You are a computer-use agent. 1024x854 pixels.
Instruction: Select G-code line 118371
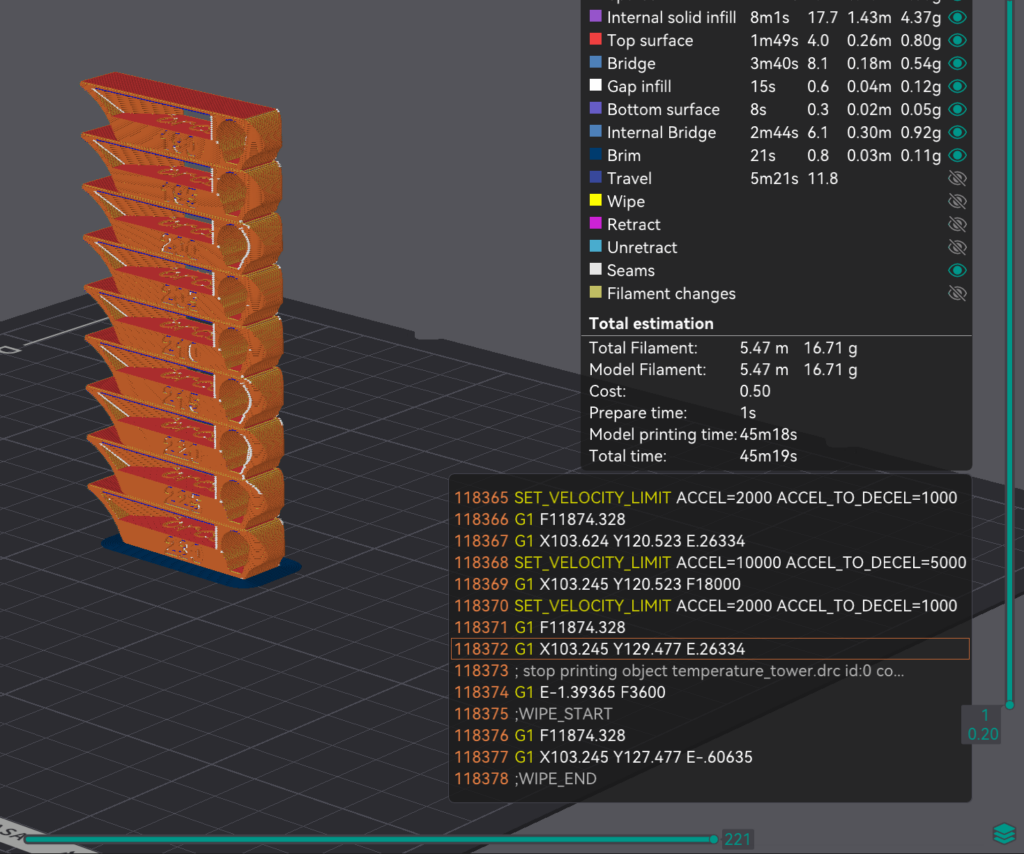[710, 627]
